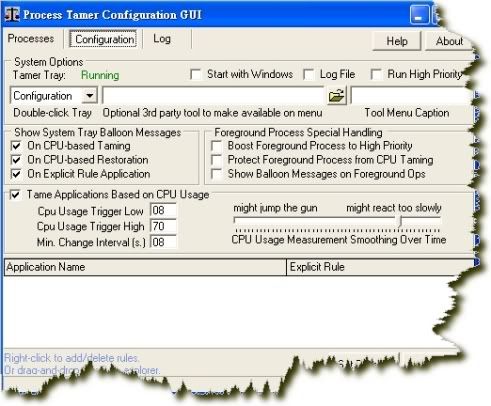Switch to the Processes tab

(31, 39)
